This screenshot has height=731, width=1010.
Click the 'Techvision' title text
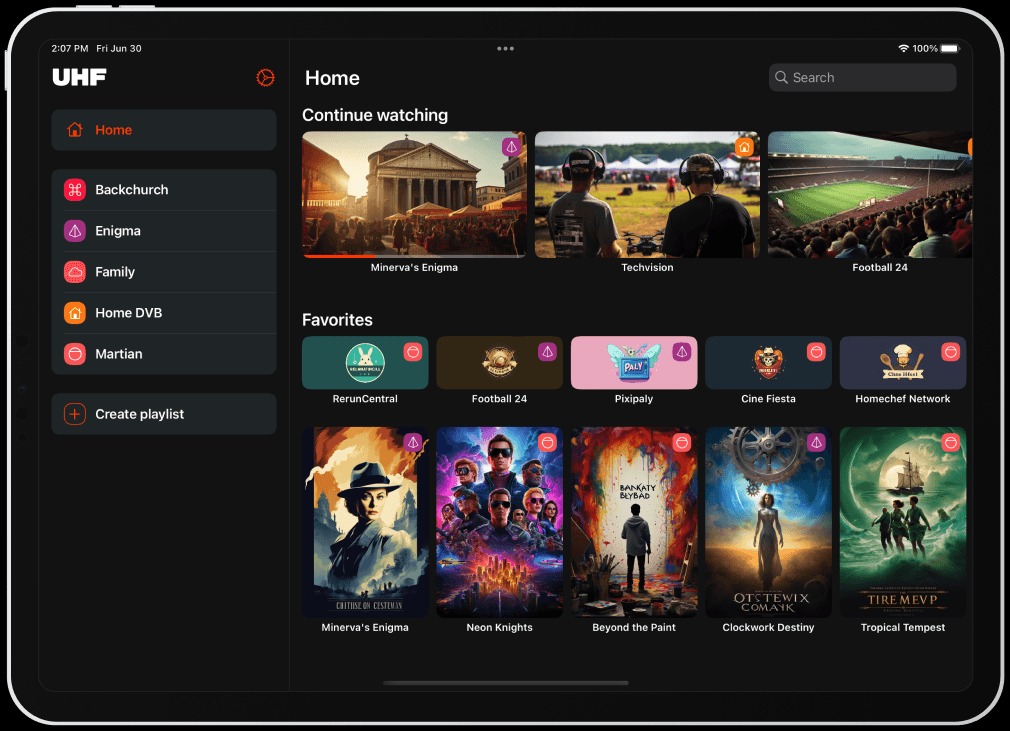[647, 267]
